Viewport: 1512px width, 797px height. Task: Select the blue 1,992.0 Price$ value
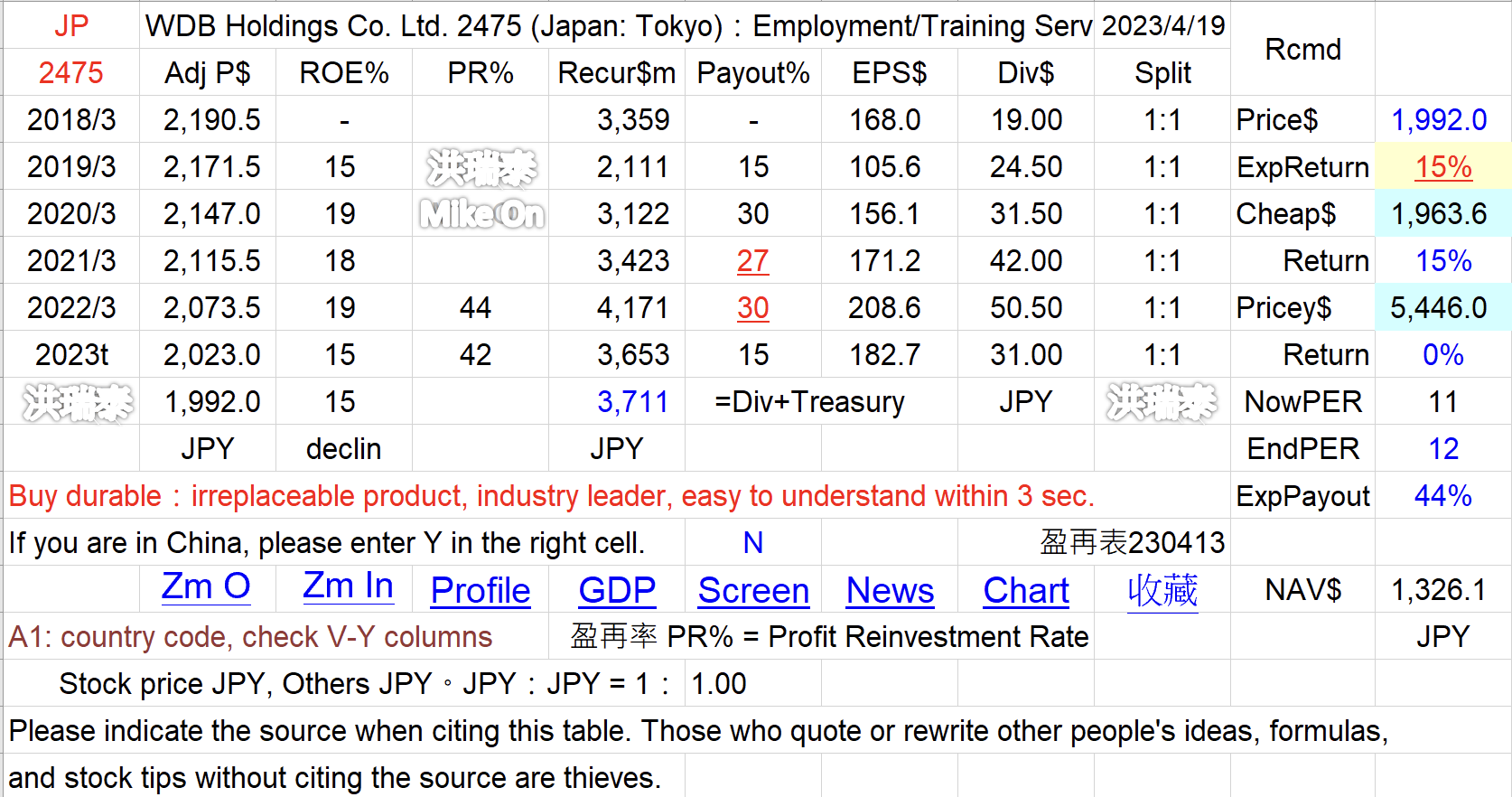tap(1443, 120)
